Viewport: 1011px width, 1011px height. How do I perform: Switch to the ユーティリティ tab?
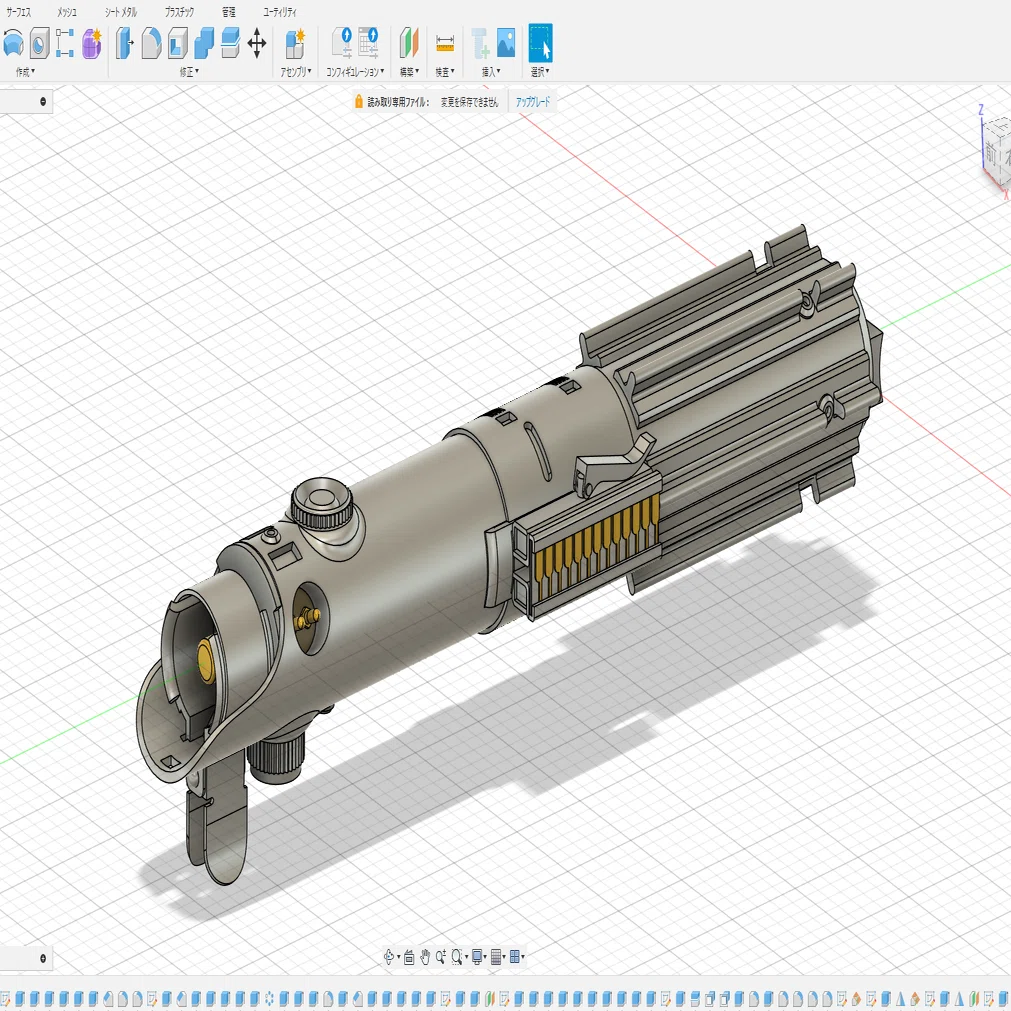(280, 12)
